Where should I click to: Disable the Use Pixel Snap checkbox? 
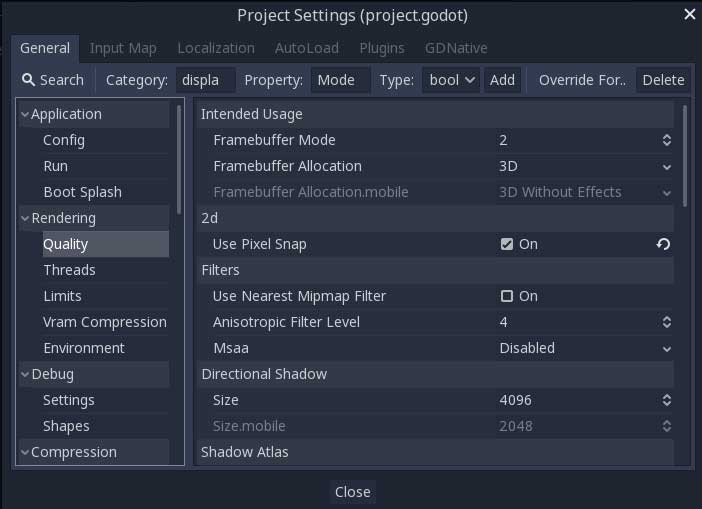pos(507,244)
